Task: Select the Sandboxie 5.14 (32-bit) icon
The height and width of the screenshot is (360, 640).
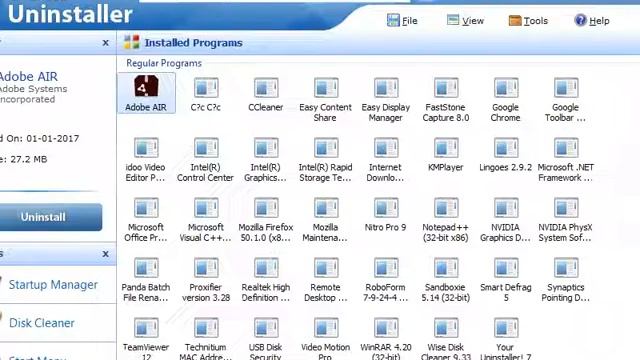Action: pos(446,267)
